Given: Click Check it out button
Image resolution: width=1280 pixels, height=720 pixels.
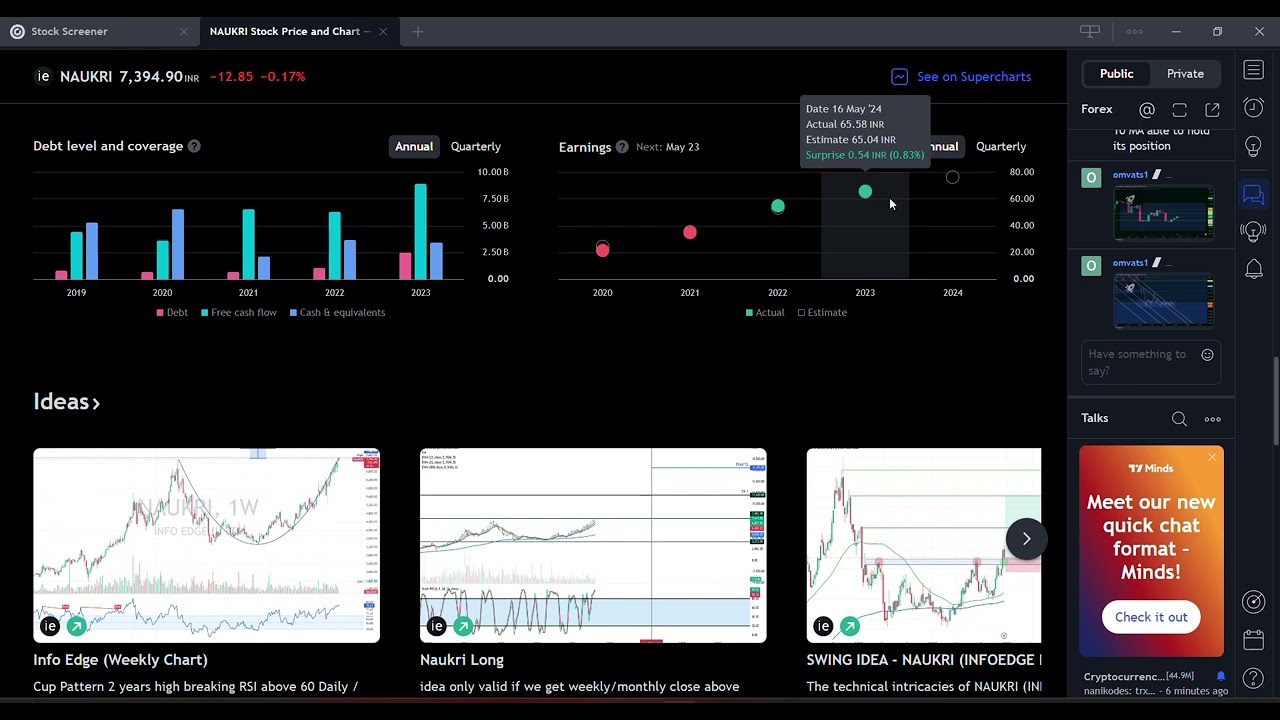Looking at the screenshot, I should tap(1151, 617).
